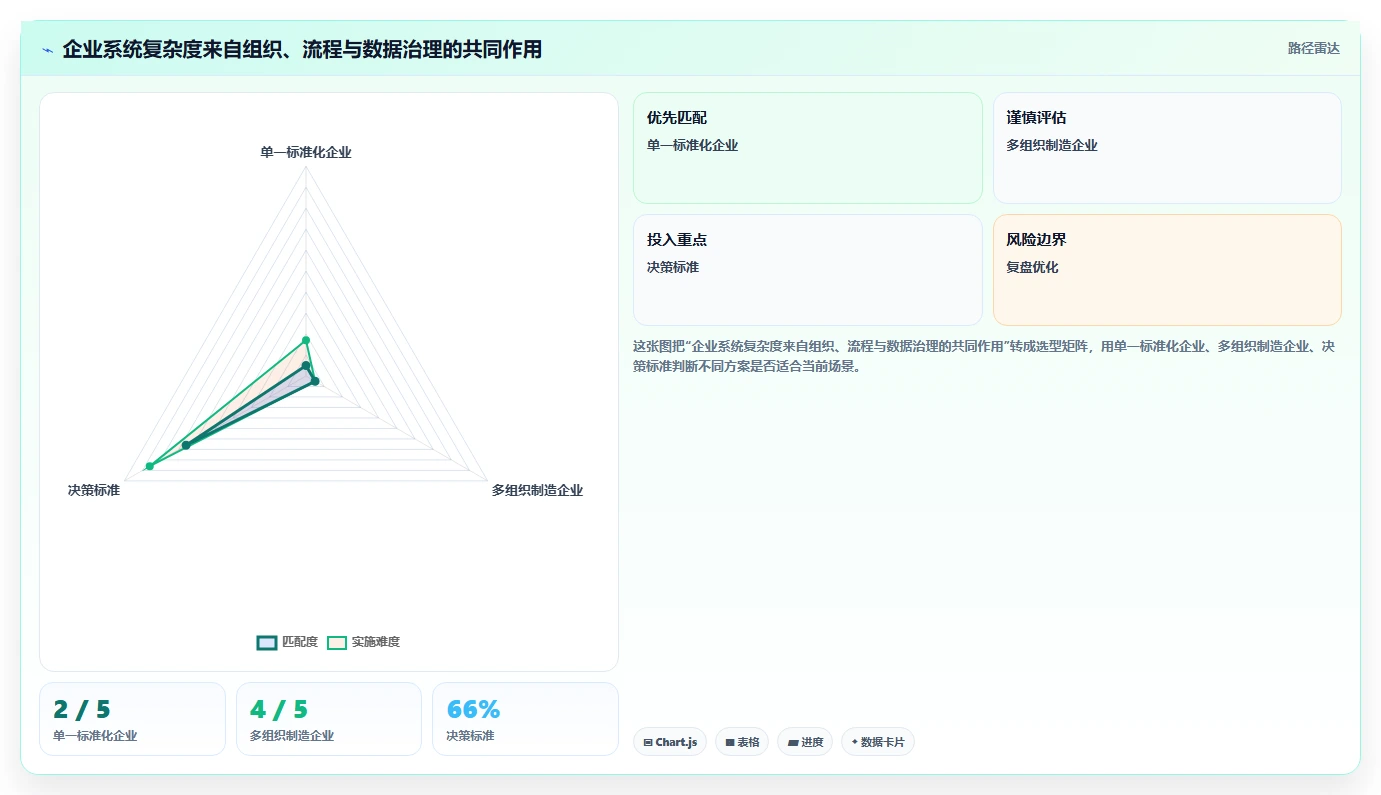The width and height of the screenshot is (1381, 795).
Task: Toggle the 实施难度 legend item
Action: click(363, 642)
